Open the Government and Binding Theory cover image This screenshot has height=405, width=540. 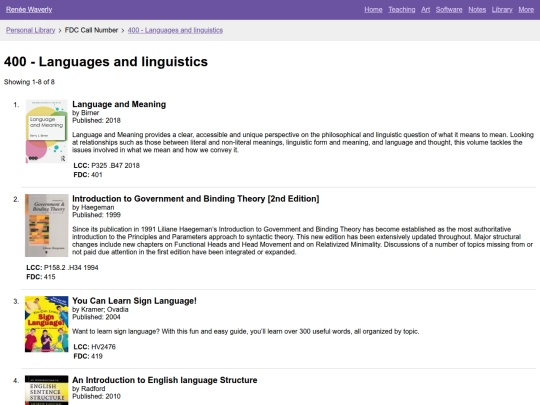(x=46, y=226)
